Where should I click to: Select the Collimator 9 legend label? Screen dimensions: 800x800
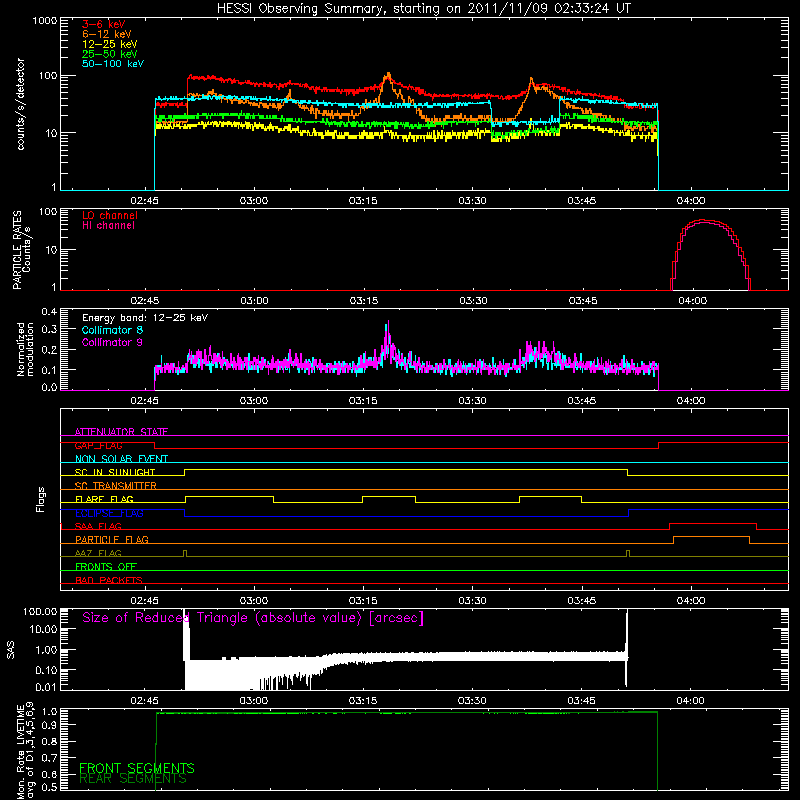point(112,342)
